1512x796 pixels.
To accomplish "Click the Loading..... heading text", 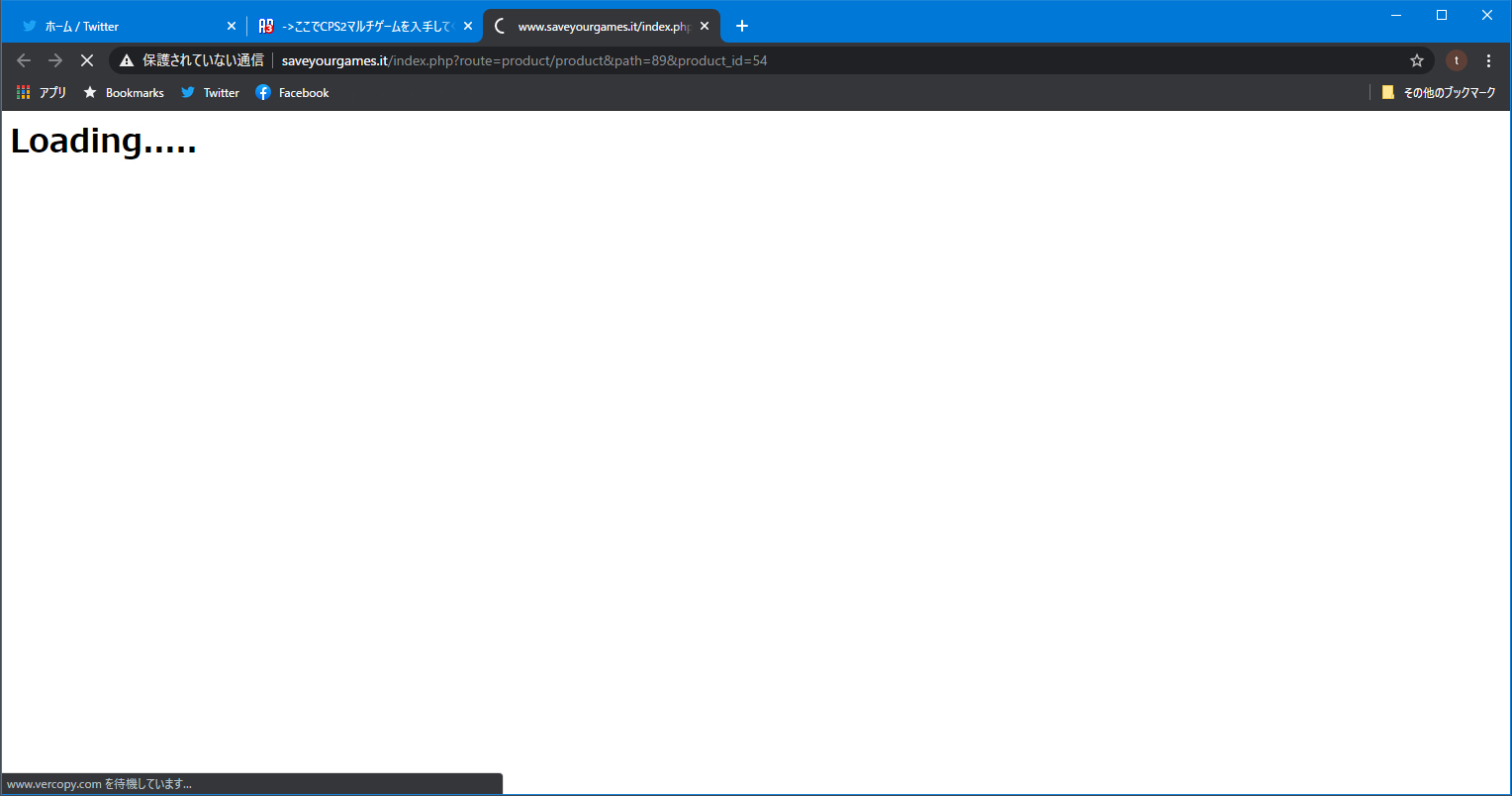I will coord(104,141).
